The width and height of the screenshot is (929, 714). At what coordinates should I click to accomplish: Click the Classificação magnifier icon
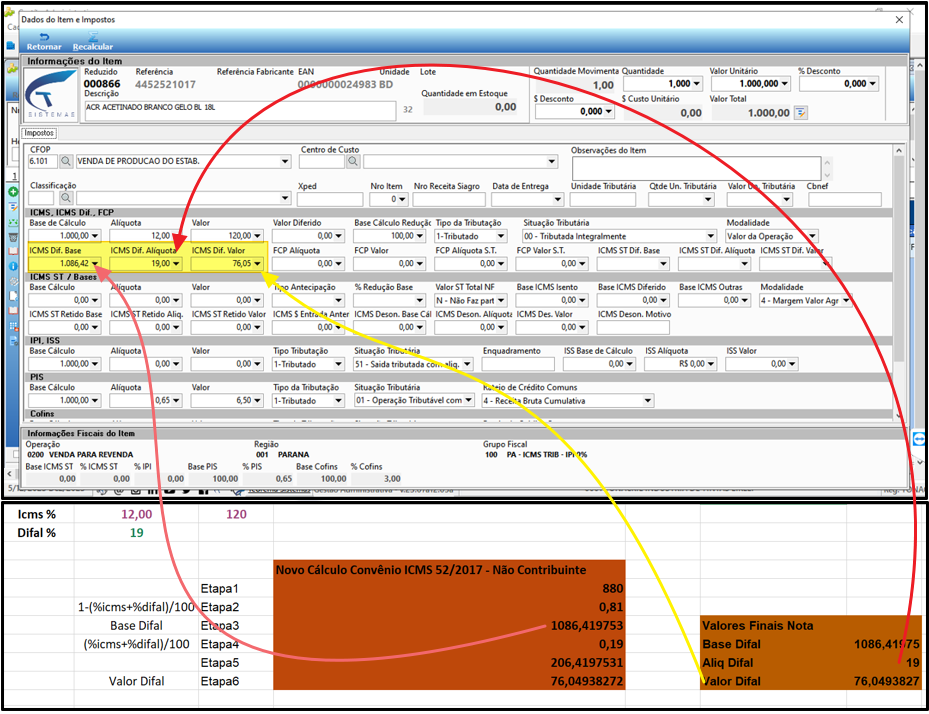pyautogui.click(x=66, y=198)
